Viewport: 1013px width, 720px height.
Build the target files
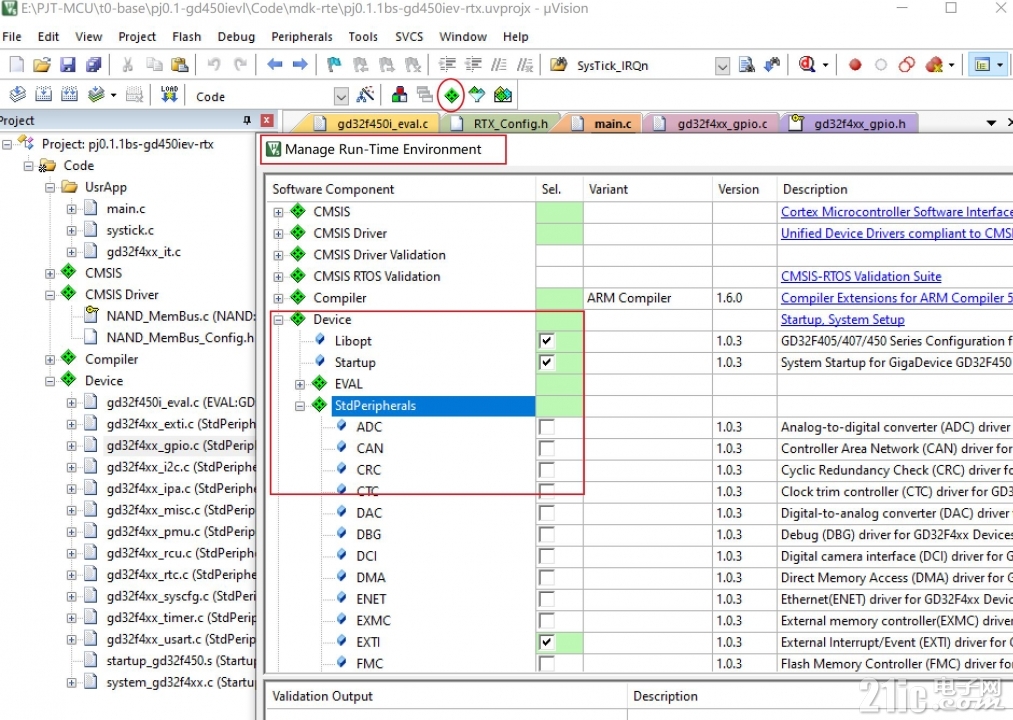click(x=43, y=95)
